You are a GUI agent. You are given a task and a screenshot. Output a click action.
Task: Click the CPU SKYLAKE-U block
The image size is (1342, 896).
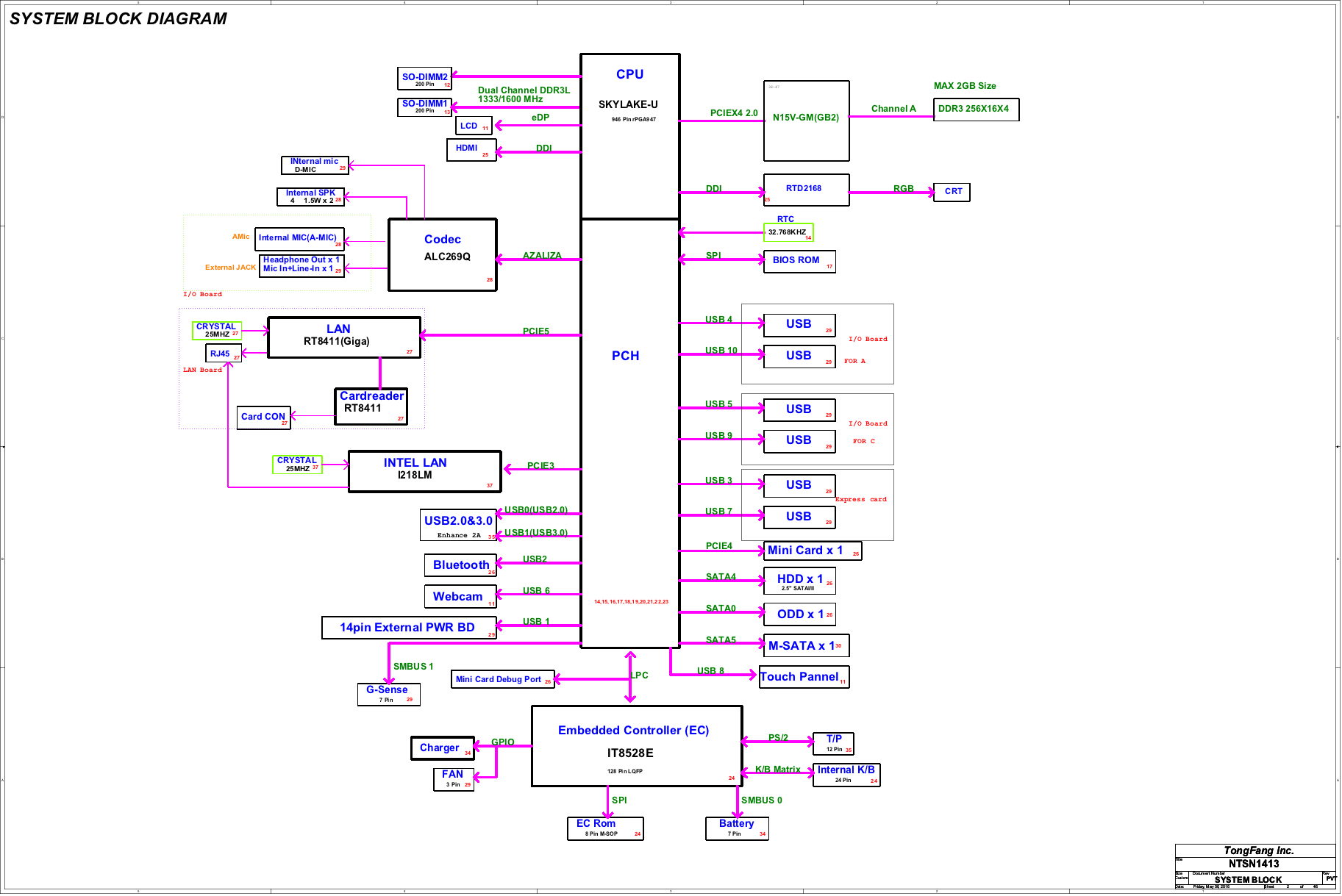[629, 136]
